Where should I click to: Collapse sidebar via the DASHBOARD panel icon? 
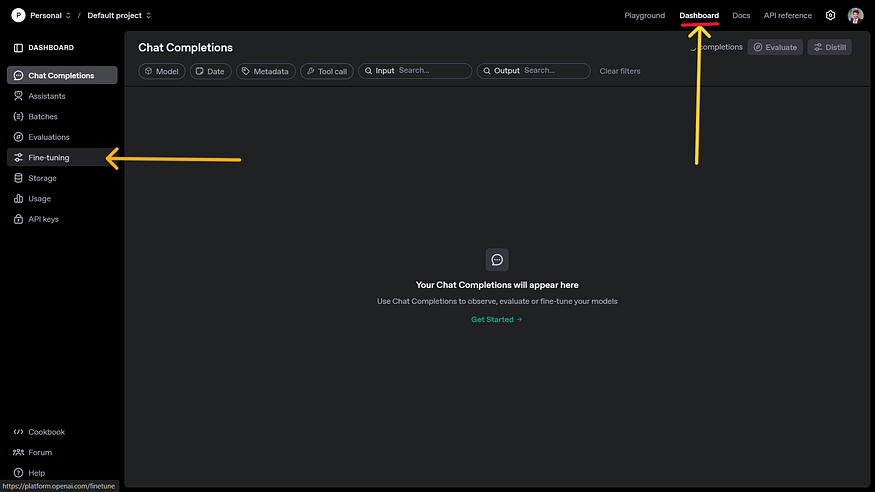[18, 48]
